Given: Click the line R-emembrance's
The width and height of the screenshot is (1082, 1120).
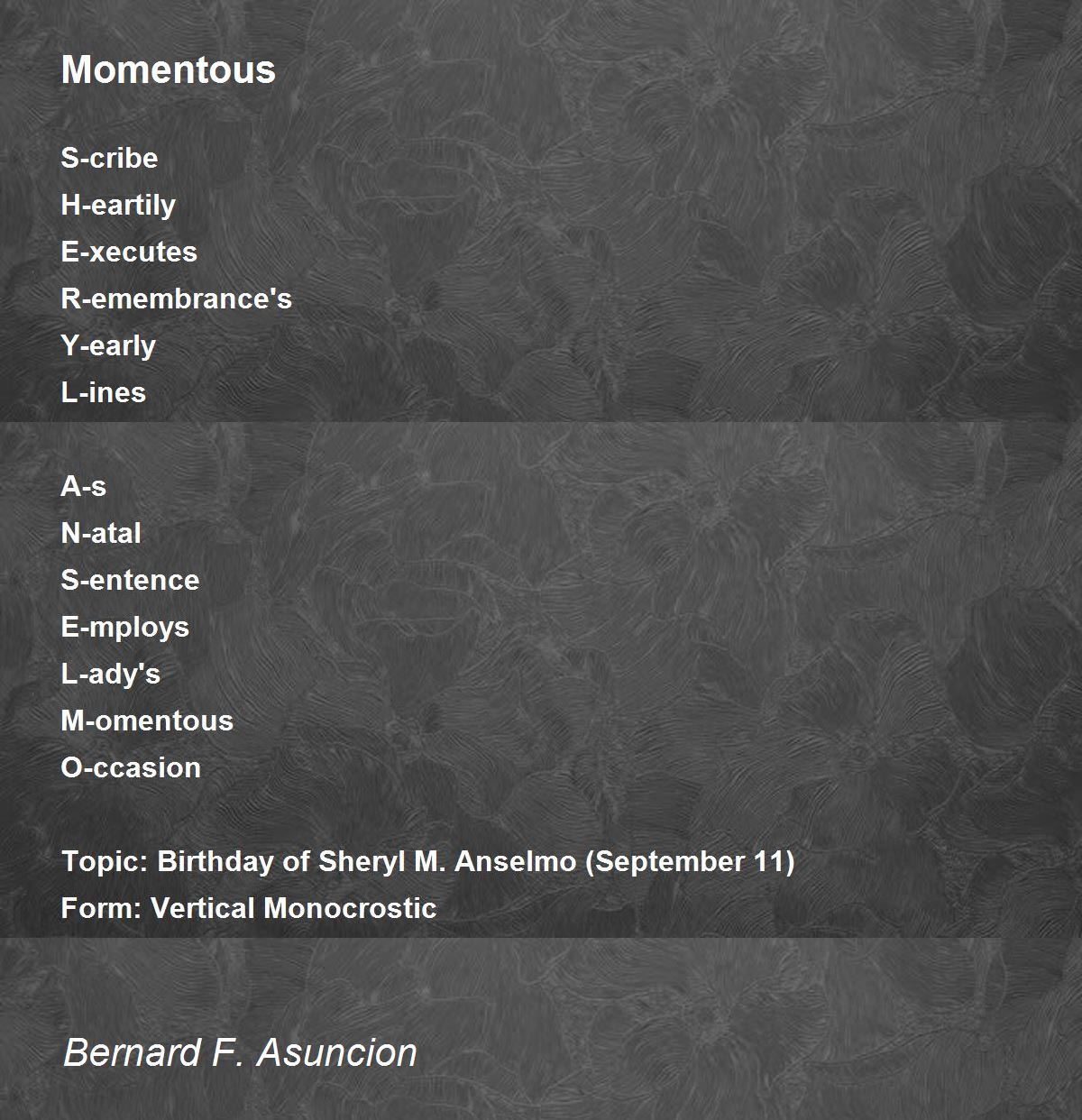Looking at the screenshot, I should pyautogui.click(x=176, y=298).
